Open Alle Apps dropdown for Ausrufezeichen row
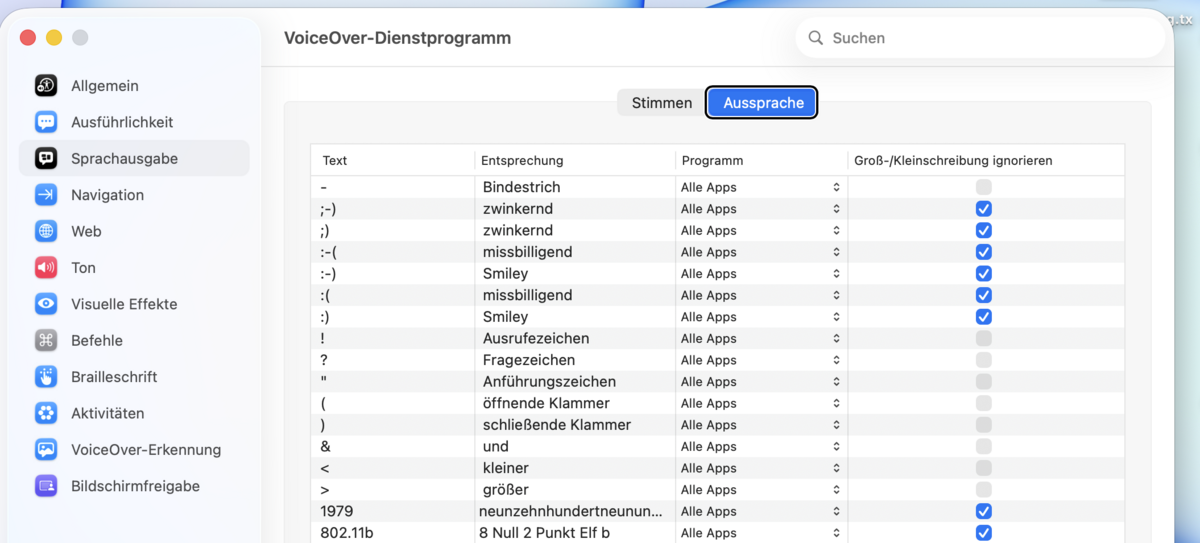The height and width of the screenshot is (543, 1200). click(x=761, y=338)
